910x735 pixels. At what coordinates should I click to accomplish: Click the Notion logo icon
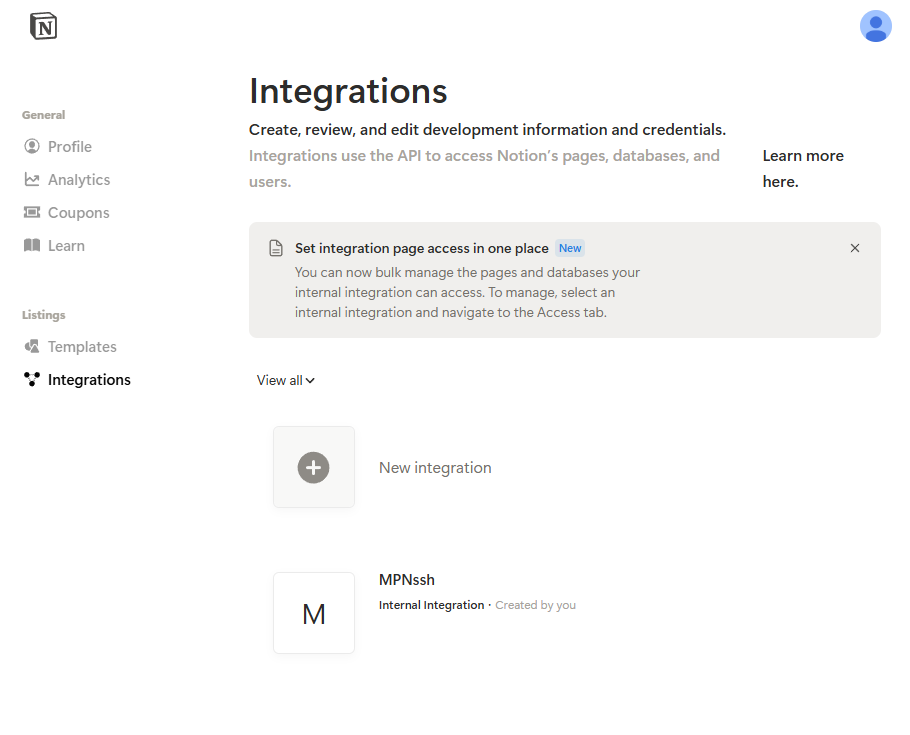[x=44, y=26]
